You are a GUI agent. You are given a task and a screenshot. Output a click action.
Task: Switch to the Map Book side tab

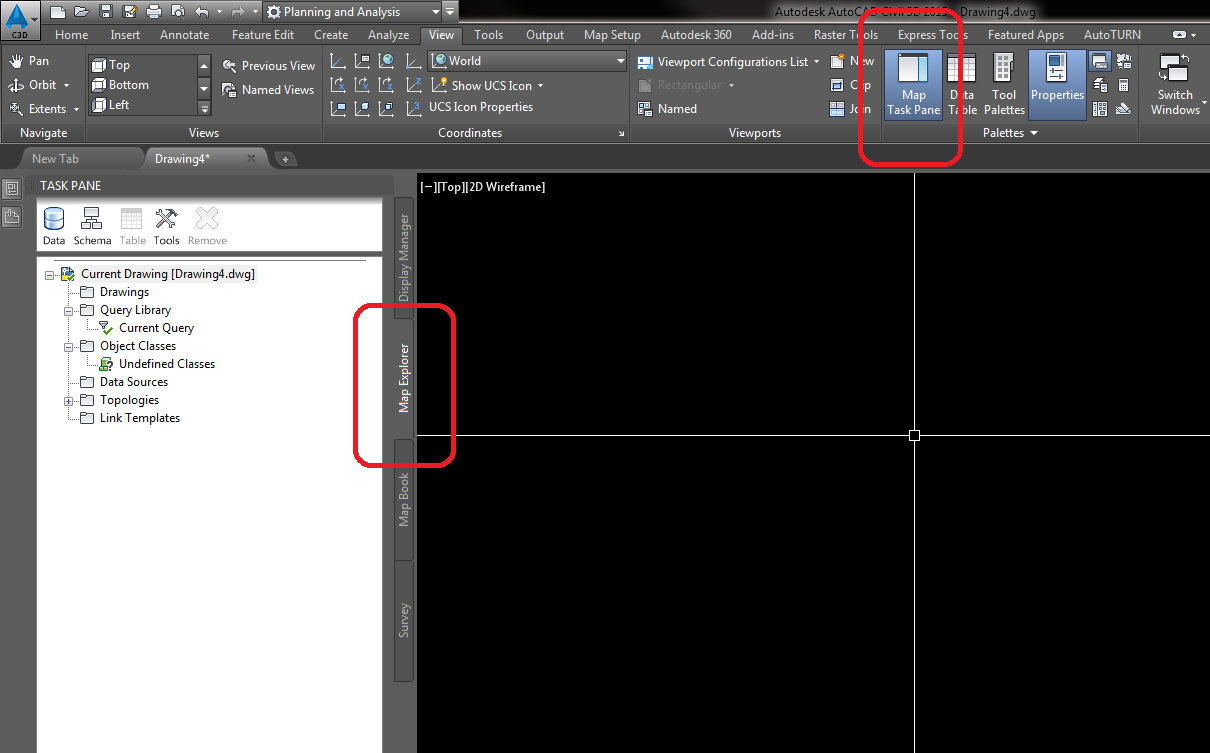pyautogui.click(x=404, y=500)
